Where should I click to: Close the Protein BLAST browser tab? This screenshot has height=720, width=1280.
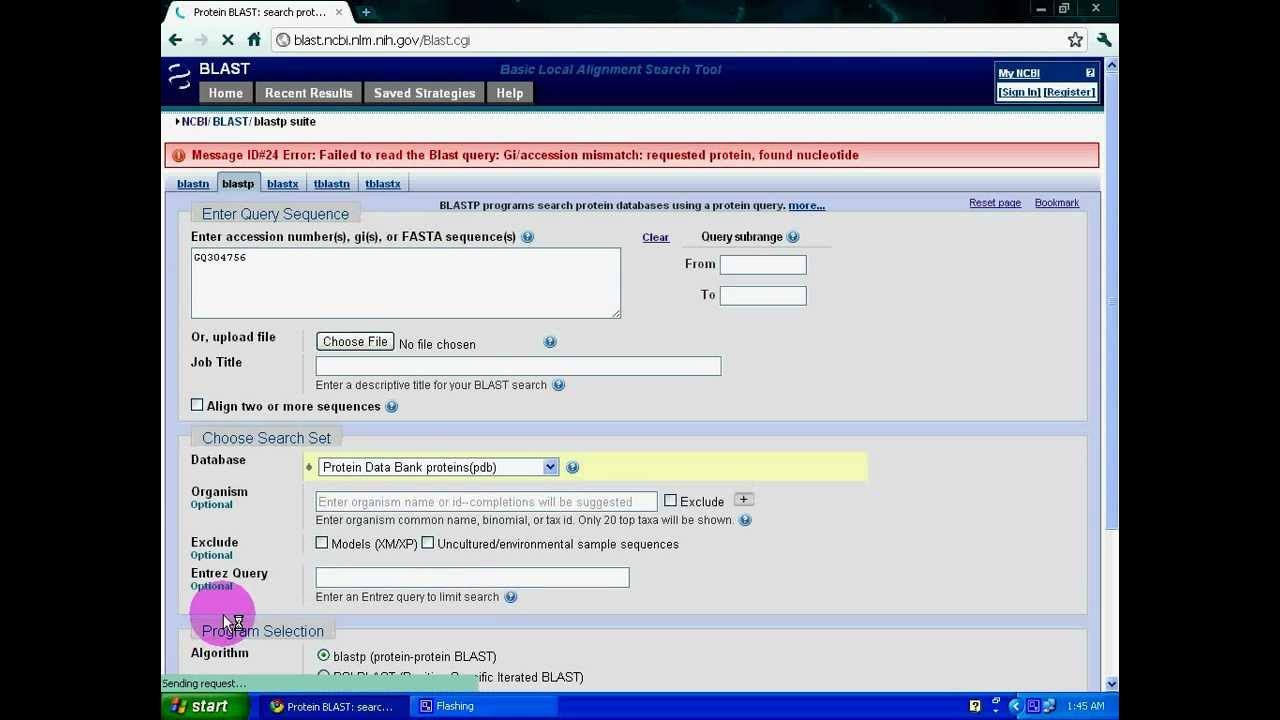339,12
